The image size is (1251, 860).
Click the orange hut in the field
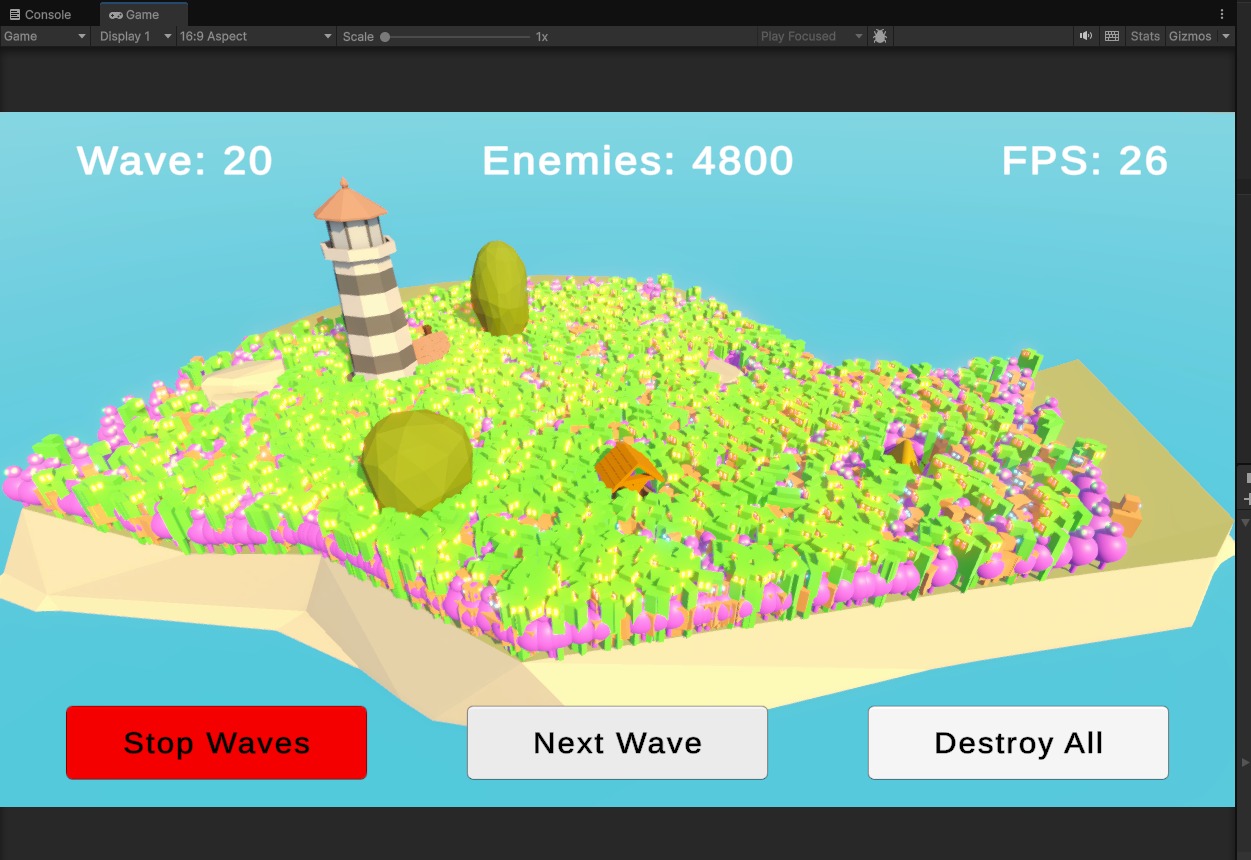[x=627, y=469]
